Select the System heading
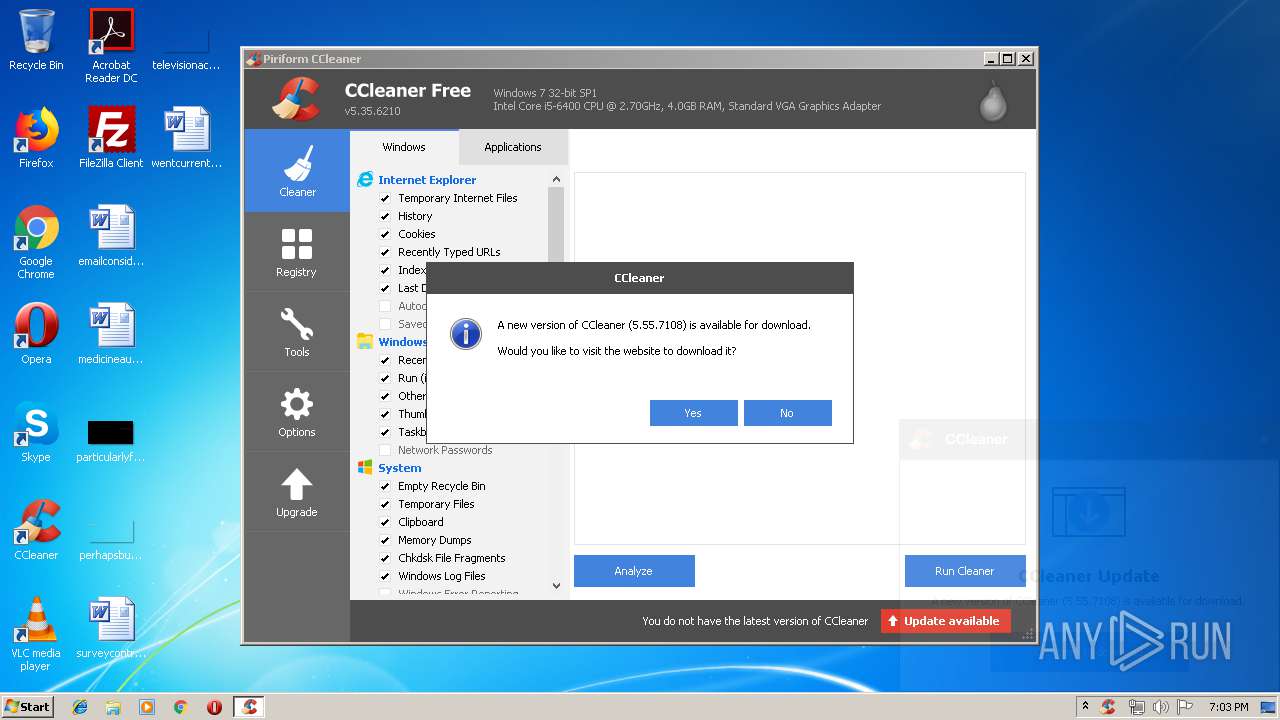Image resolution: width=1280 pixels, height=720 pixels. point(400,468)
